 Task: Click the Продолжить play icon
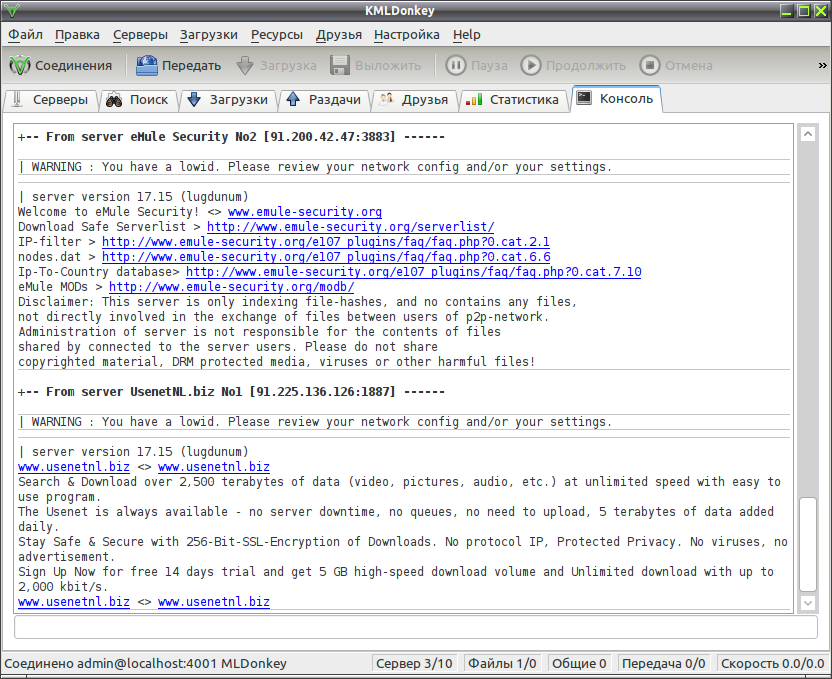coord(531,65)
